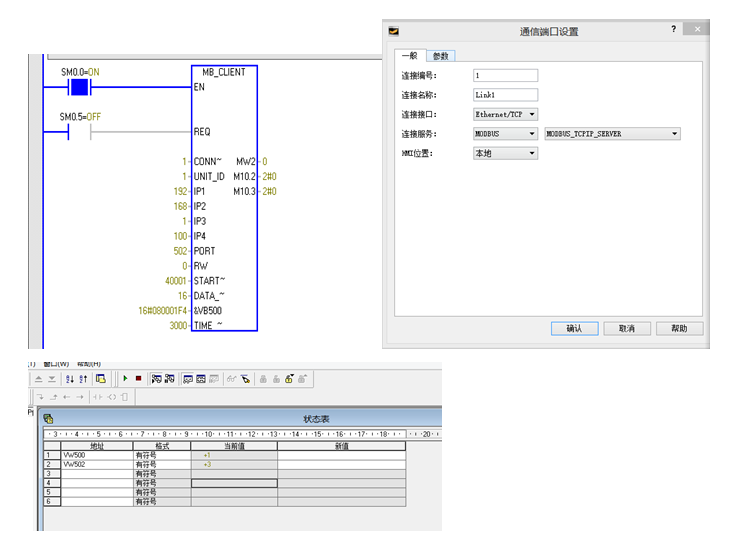Click the open padlock unforce icon
Image resolution: width=748 pixels, height=538 pixels.
click(x=275, y=379)
